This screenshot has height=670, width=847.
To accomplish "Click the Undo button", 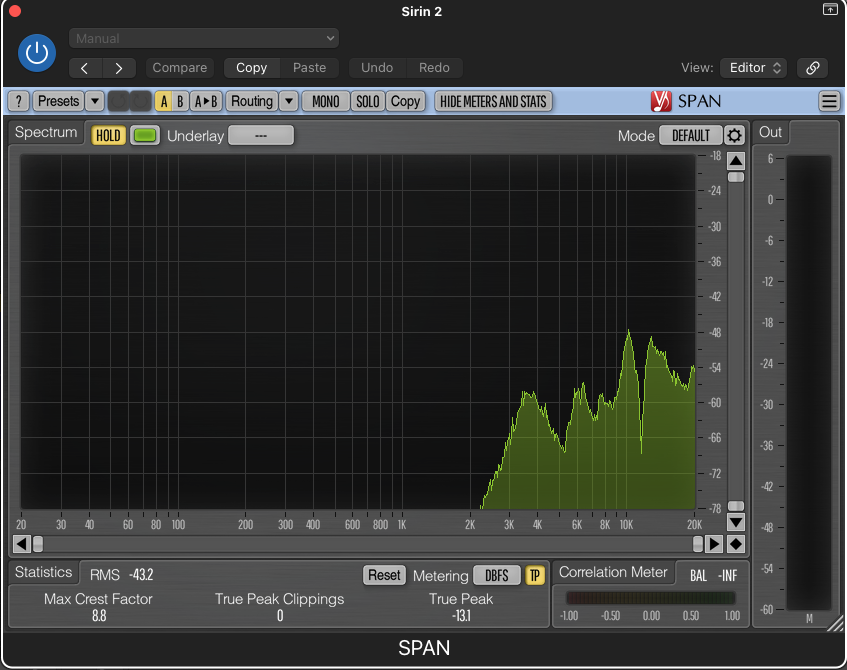I will (377, 68).
